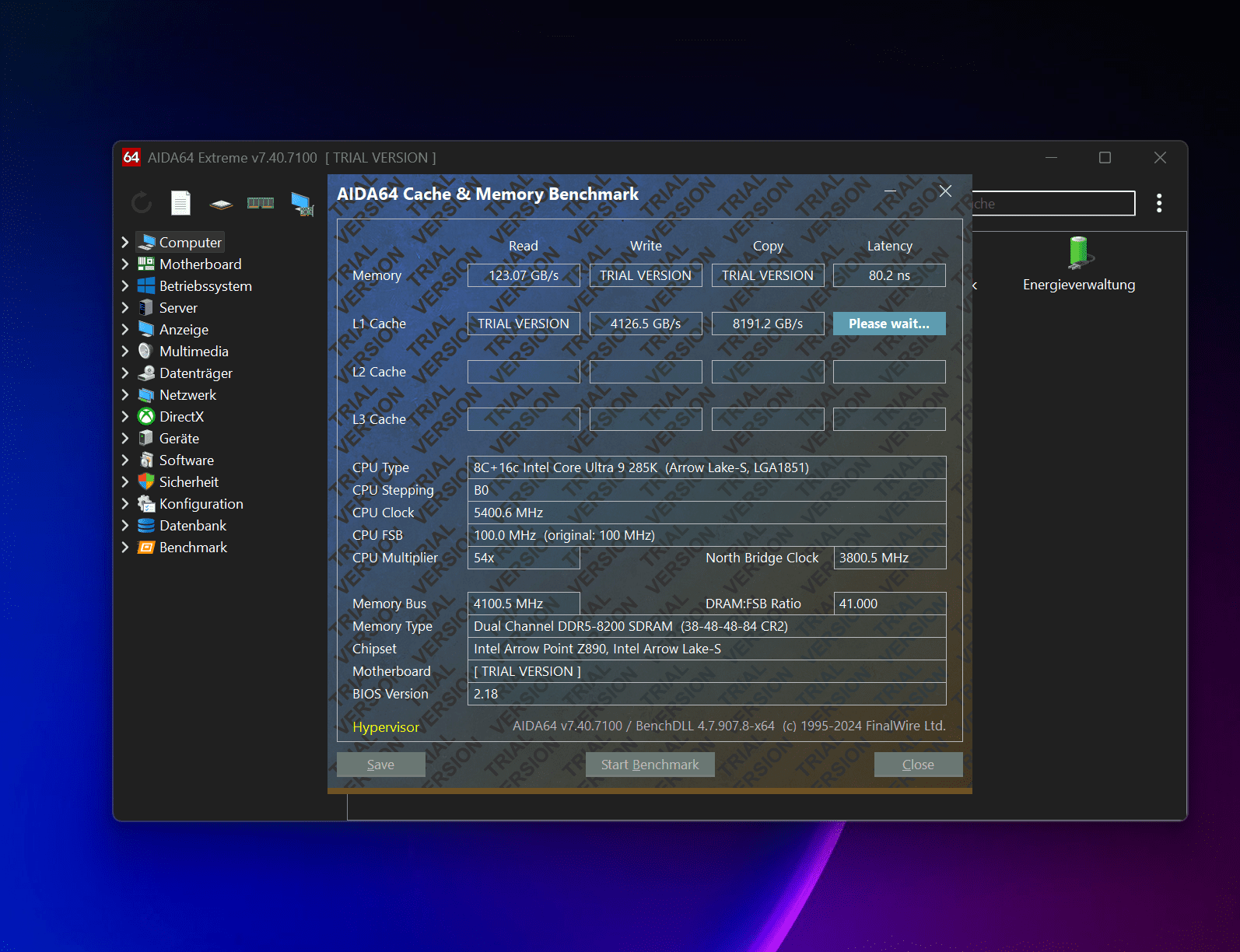
Task: Click the Server tower icon
Action: coord(146,308)
